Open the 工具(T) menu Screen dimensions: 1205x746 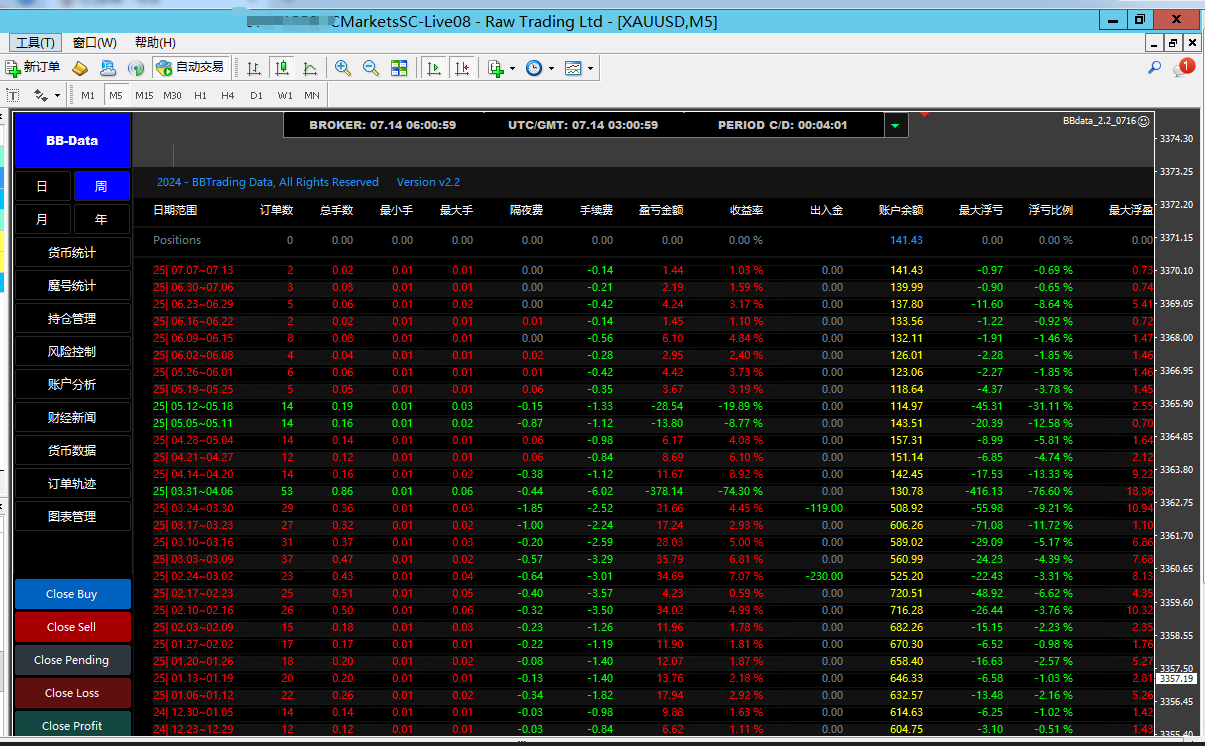pos(36,42)
